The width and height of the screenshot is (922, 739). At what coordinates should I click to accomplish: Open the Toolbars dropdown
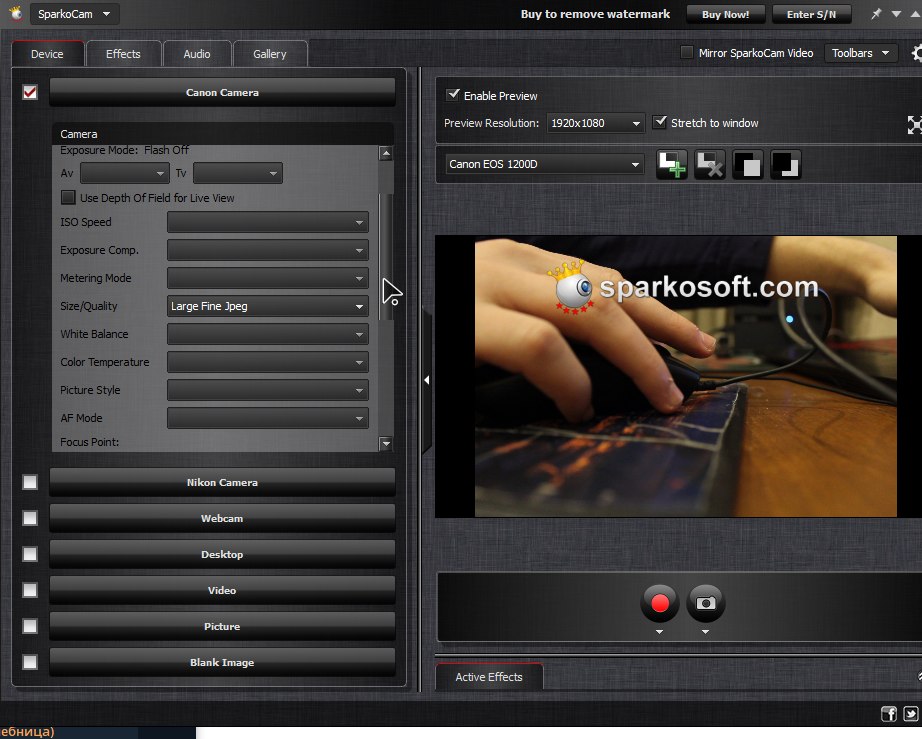click(x=860, y=53)
